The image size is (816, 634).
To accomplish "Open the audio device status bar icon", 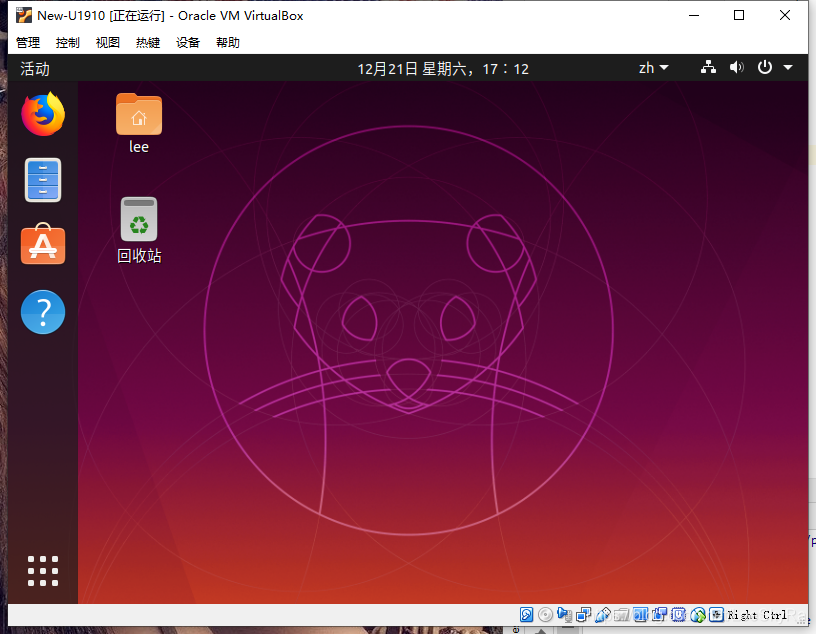I will pyautogui.click(x=565, y=613).
